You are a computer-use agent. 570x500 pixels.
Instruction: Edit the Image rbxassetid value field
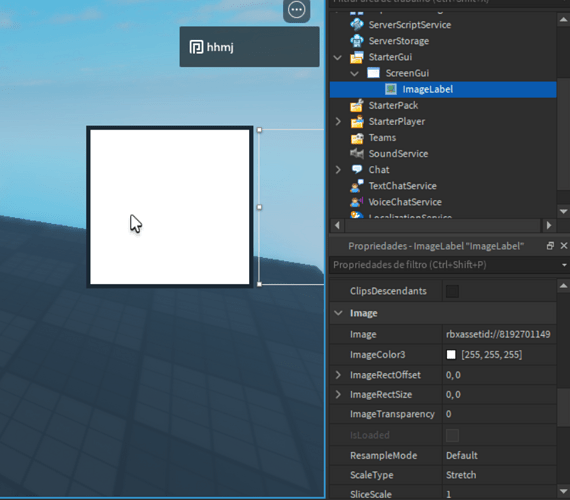pos(499,334)
